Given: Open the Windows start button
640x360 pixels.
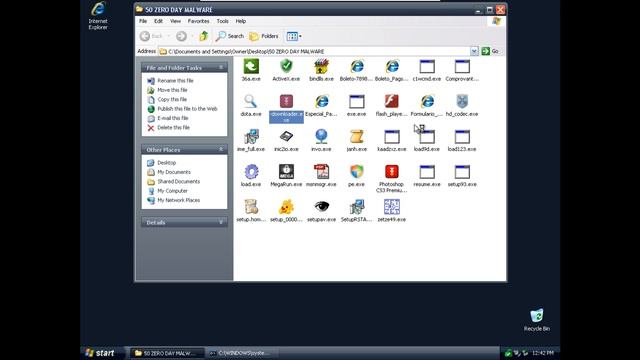Looking at the screenshot, I should pyautogui.click(x=100, y=353).
